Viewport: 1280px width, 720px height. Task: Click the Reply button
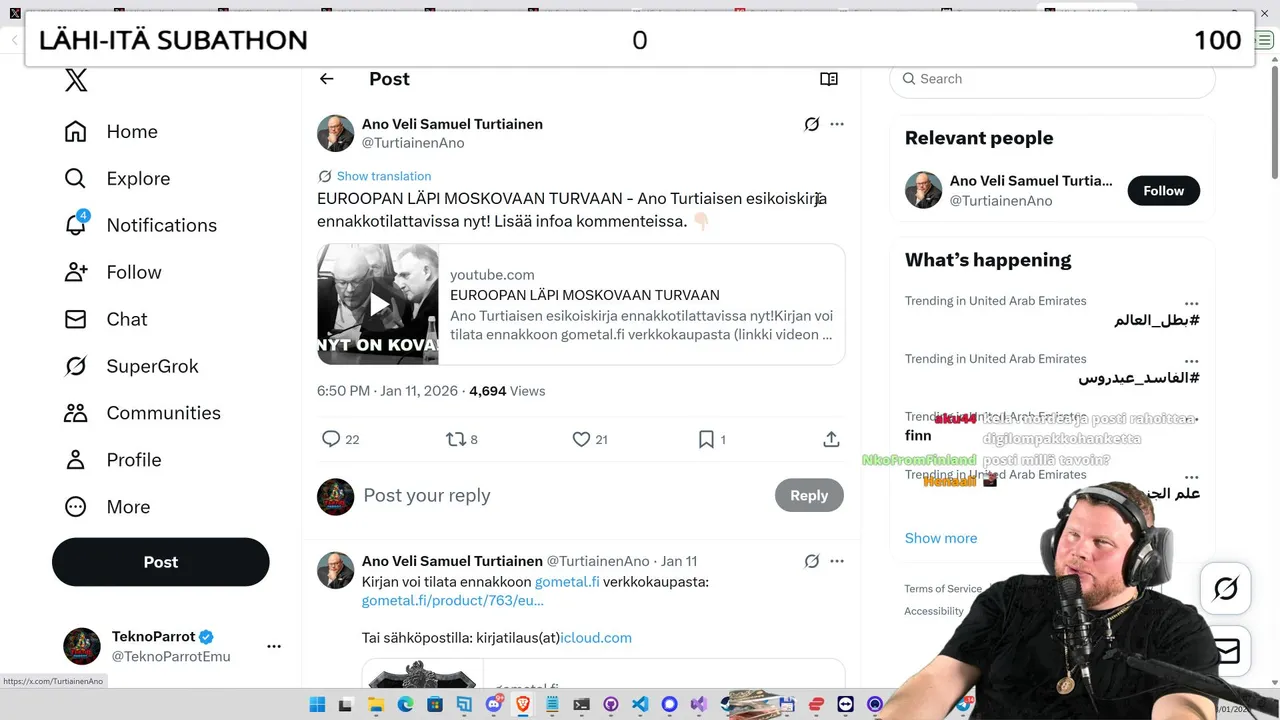[809, 495]
